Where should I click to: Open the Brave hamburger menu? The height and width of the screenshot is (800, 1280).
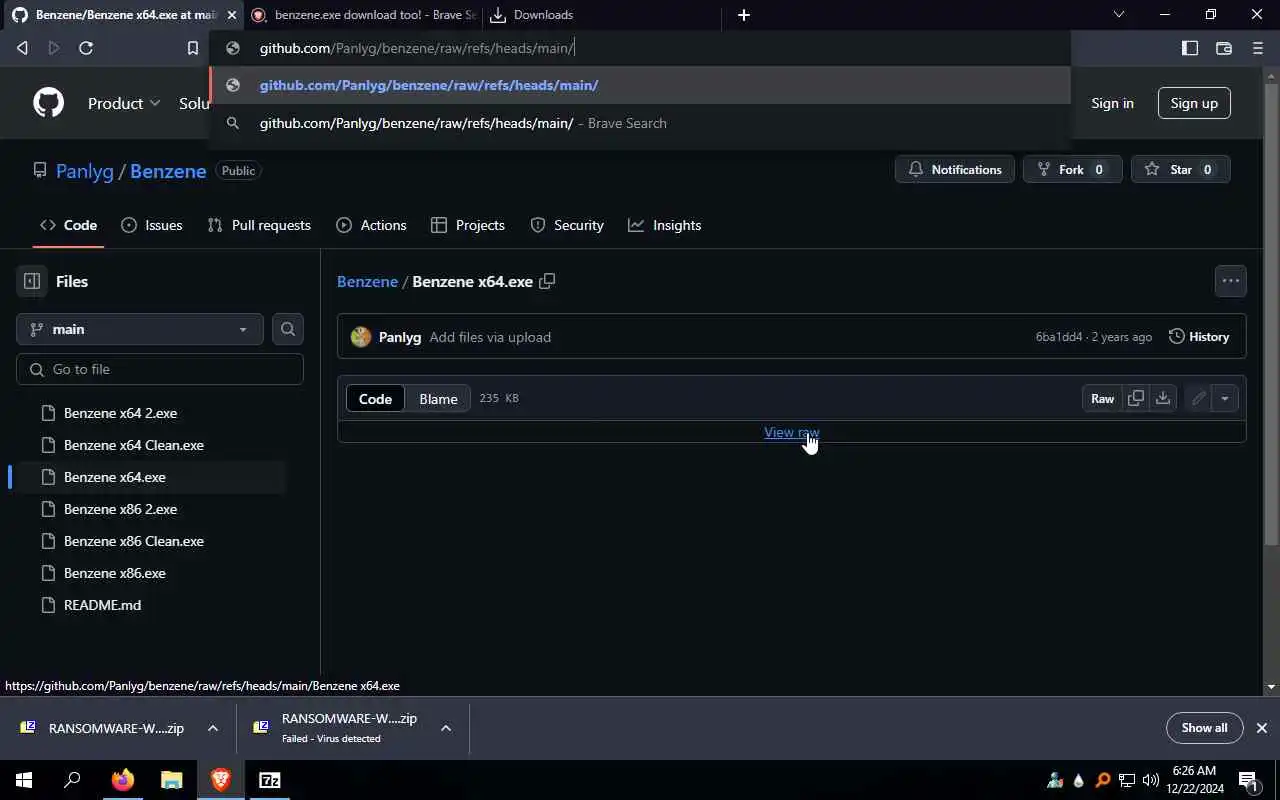(1258, 48)
